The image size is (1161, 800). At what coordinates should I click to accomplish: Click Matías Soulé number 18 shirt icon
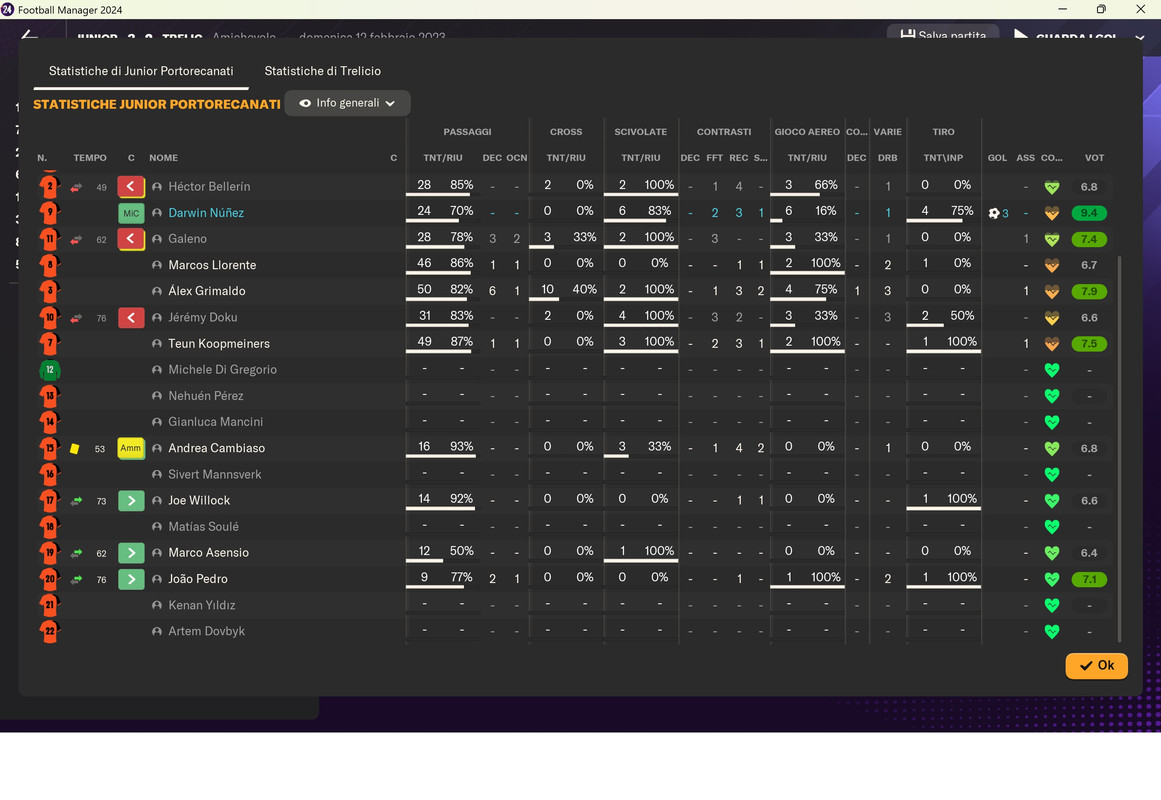pyautogui.click(x=50, y=527)
